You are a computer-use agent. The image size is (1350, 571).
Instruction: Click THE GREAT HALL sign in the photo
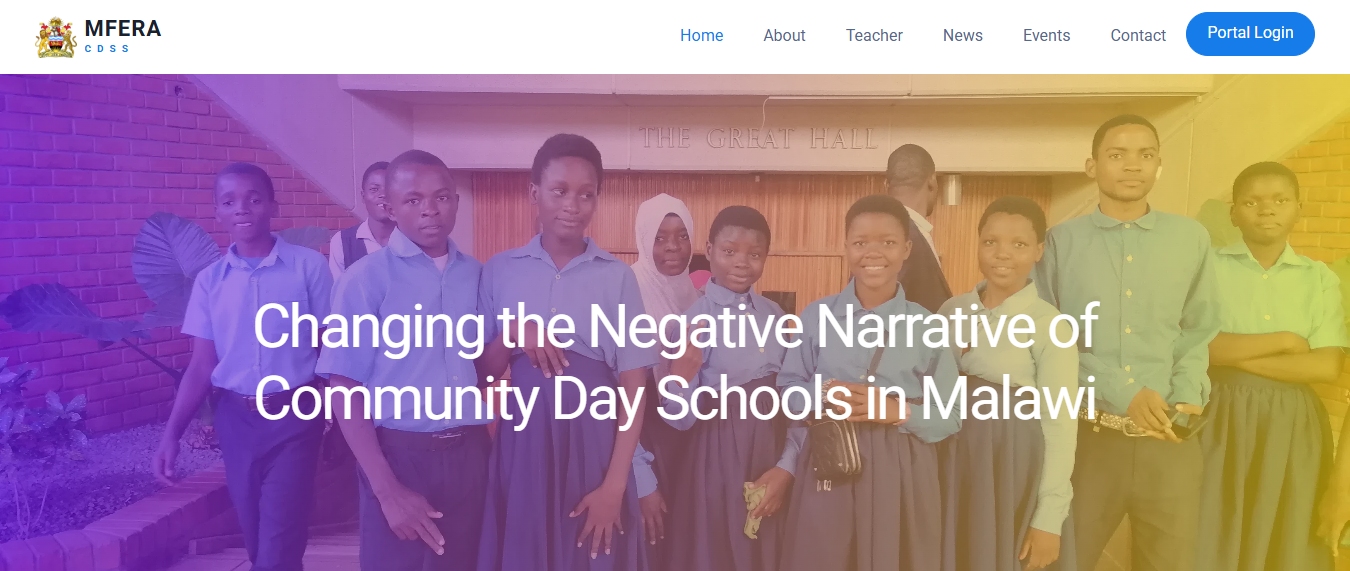tap(758, 138)
